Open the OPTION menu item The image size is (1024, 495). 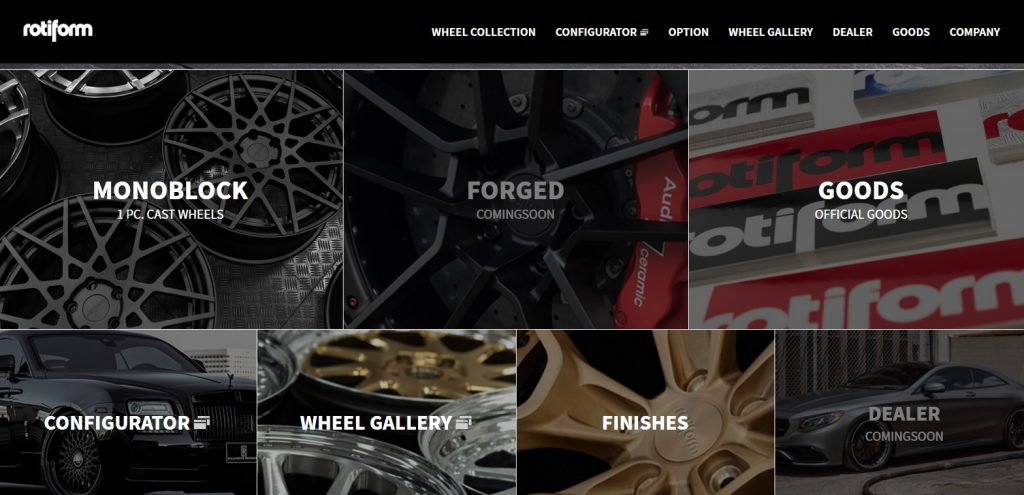pos(688,32)
